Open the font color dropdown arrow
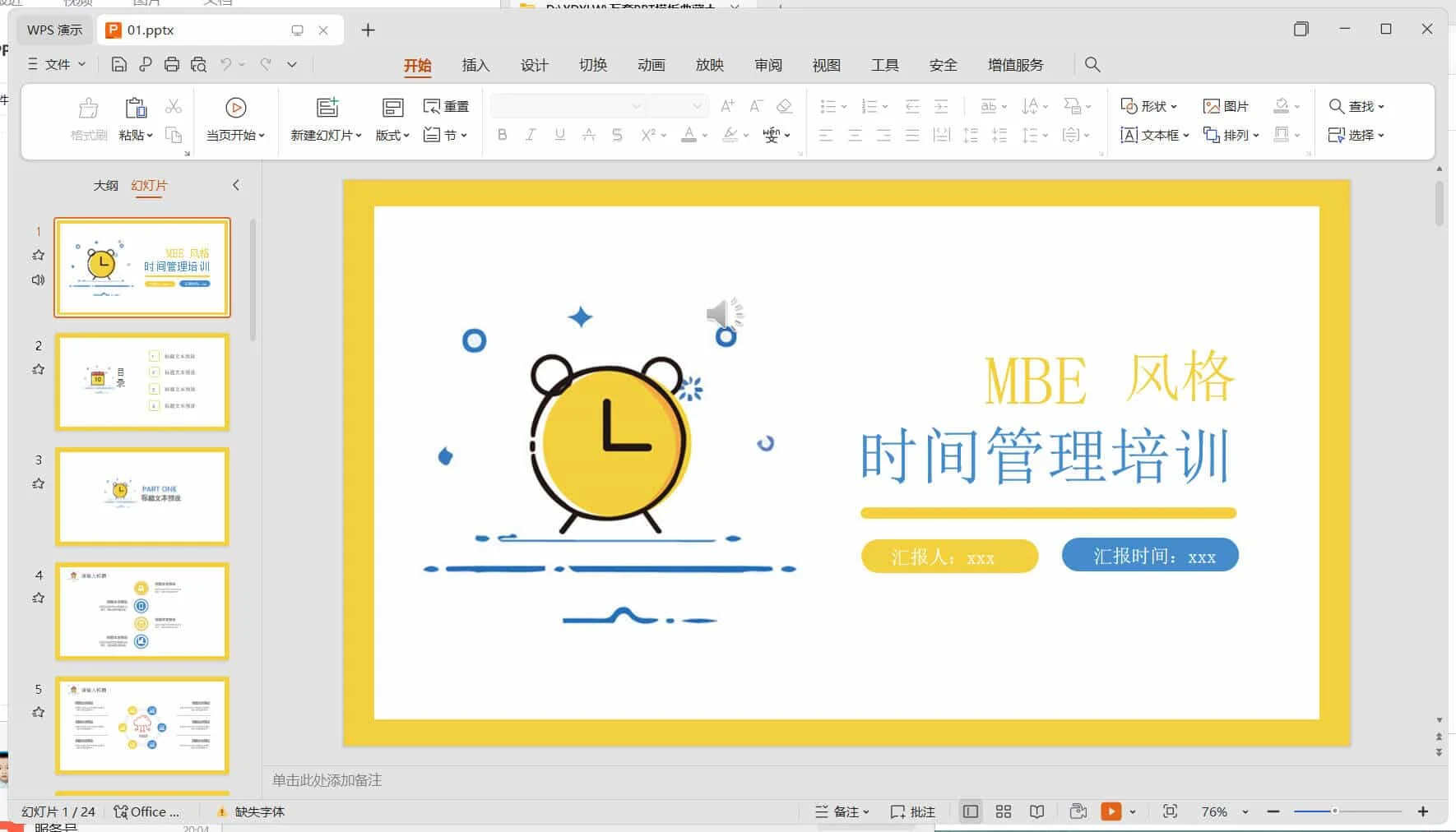 coord(704,135)
